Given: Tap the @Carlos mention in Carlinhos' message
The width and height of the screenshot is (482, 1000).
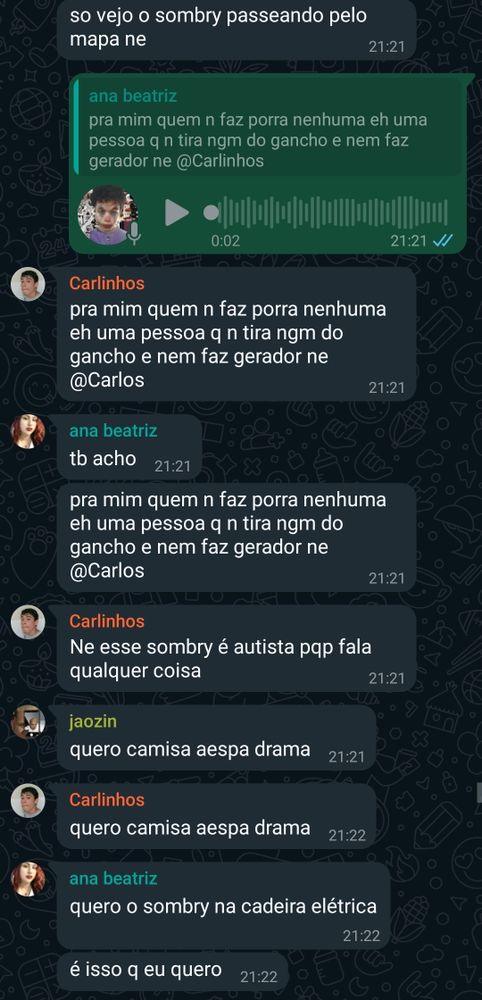Looking at the screenshot, I should (107, 380).
